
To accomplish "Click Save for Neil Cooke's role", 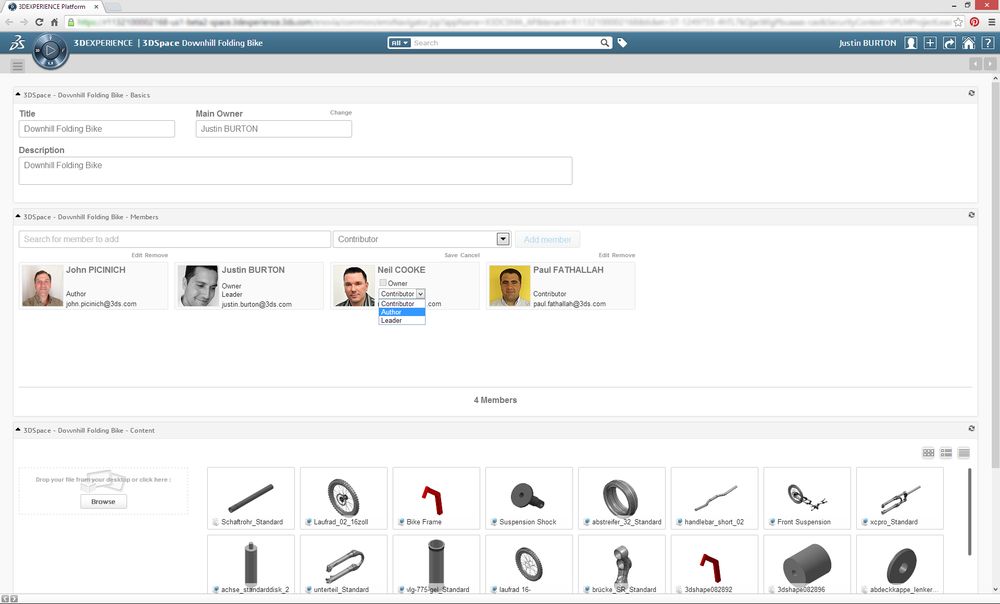I will pos(451,255).
